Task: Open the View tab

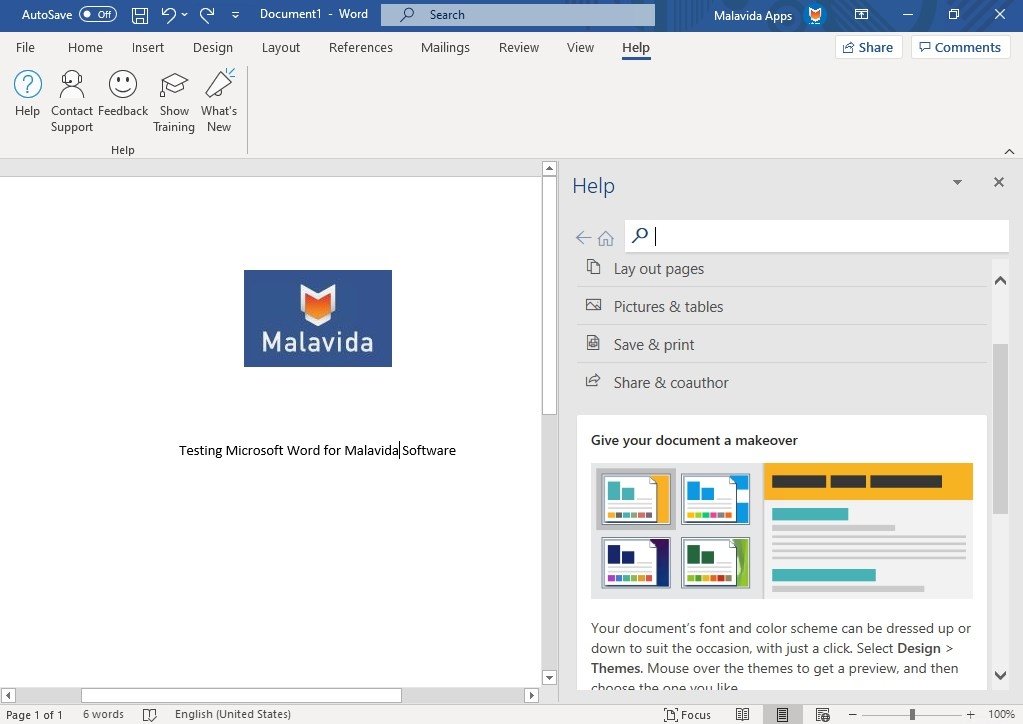Action: click(x=580, y=48)
